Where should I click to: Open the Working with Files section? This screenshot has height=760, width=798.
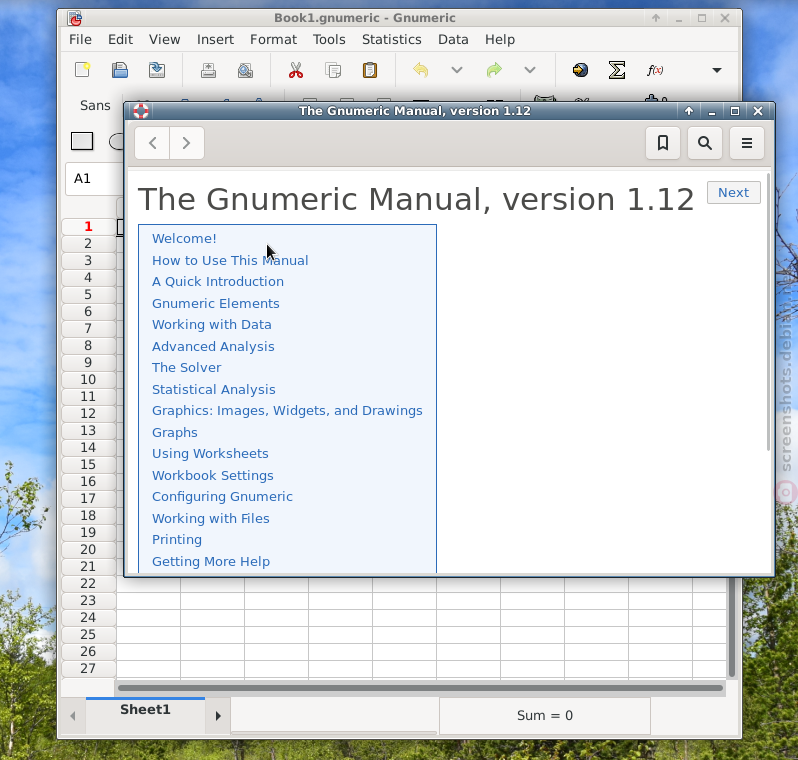tap(211, 519)
